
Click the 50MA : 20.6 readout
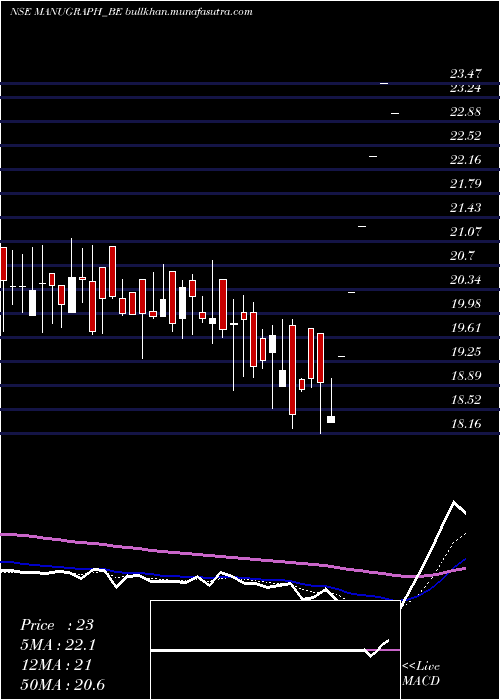click(x=63, y=685)
